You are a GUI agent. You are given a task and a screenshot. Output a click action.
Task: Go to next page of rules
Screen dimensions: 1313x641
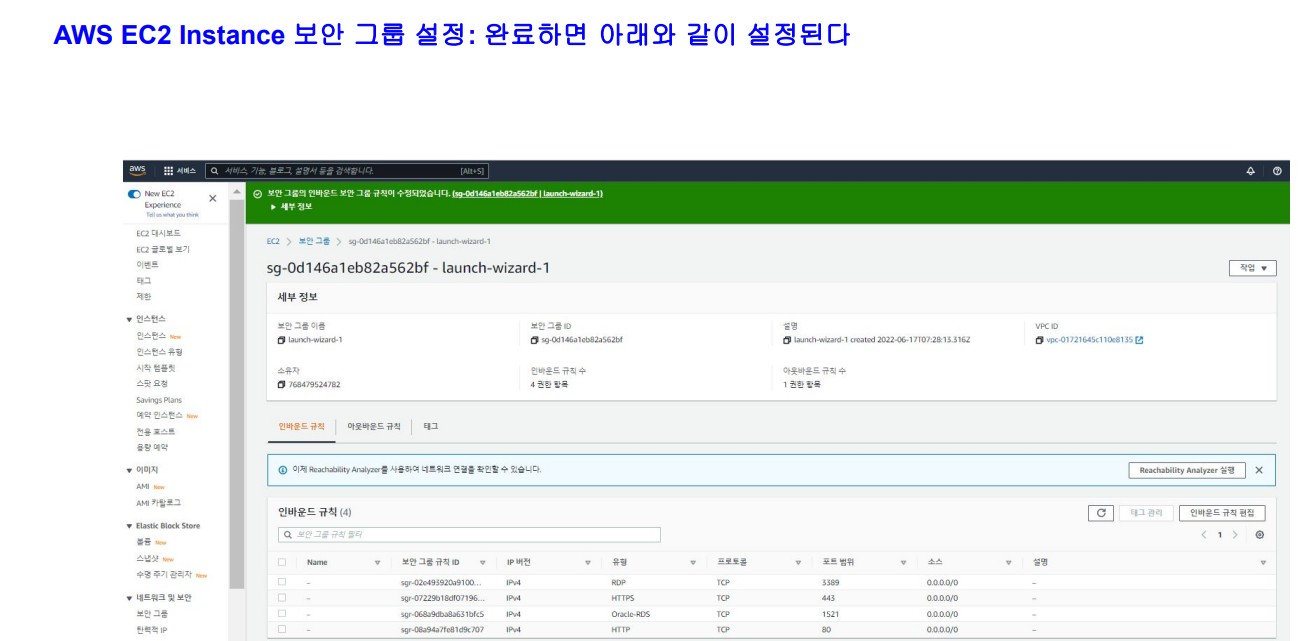coord(1235,535)
